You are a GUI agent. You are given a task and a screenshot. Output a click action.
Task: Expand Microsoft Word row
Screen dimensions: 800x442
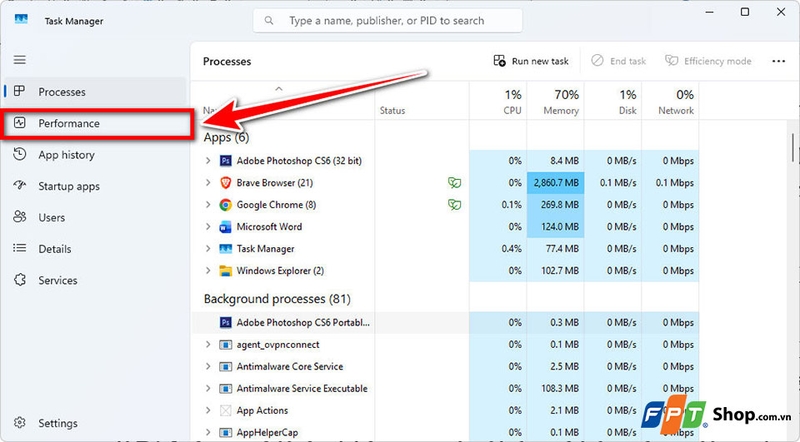(x=208, y=227)
